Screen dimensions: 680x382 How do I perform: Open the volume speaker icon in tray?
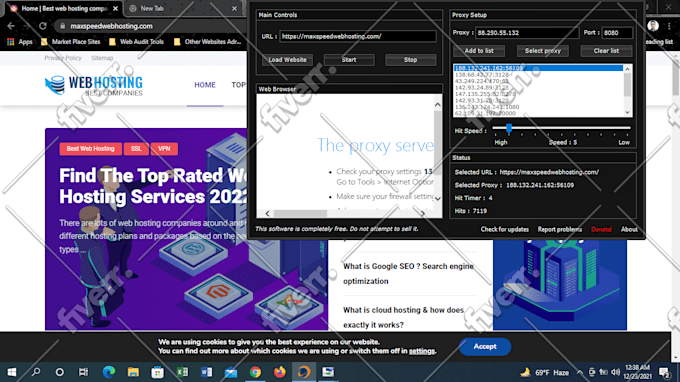615,372
